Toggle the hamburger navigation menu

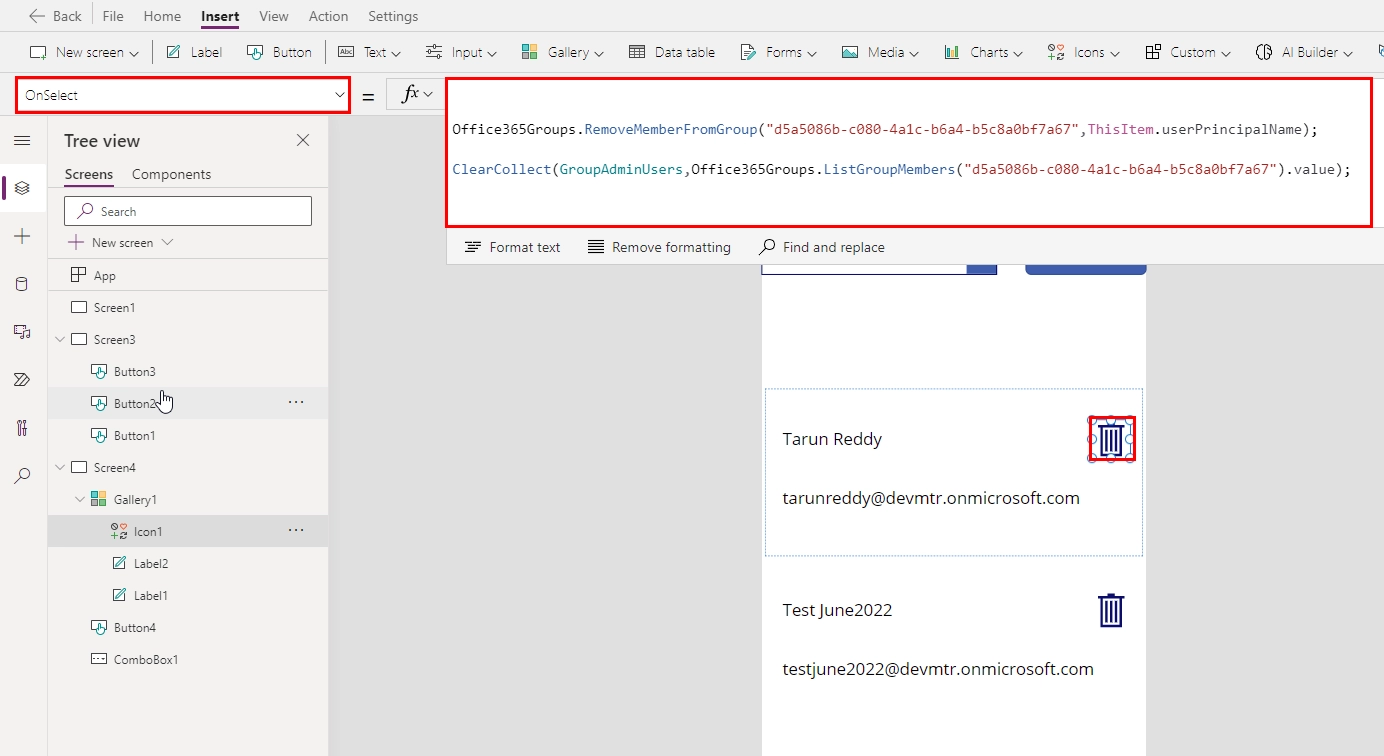(22, 141)
